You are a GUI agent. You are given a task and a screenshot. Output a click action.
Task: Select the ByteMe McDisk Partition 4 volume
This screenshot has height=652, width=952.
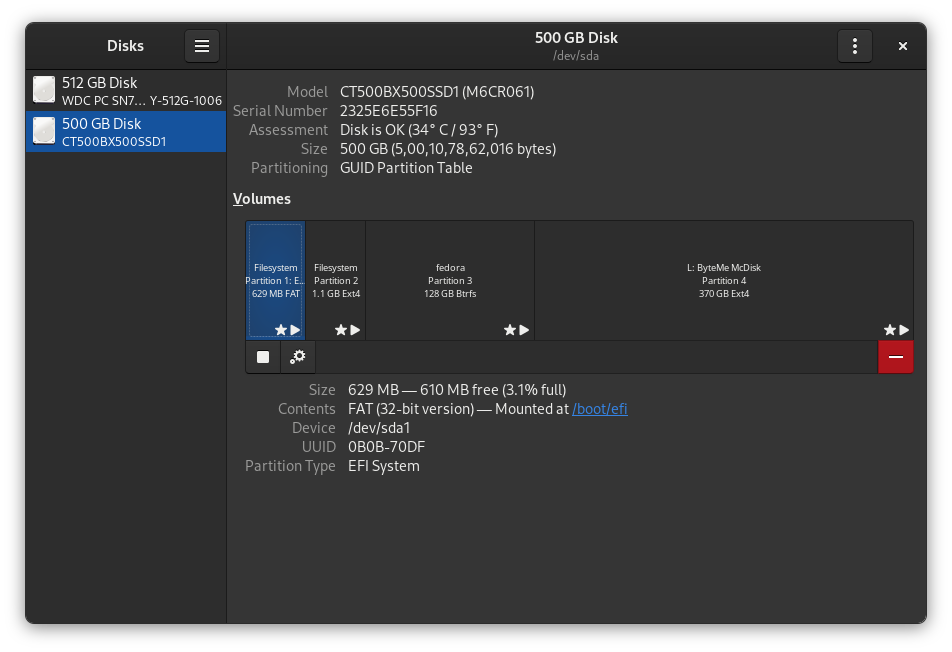[724, 280]
